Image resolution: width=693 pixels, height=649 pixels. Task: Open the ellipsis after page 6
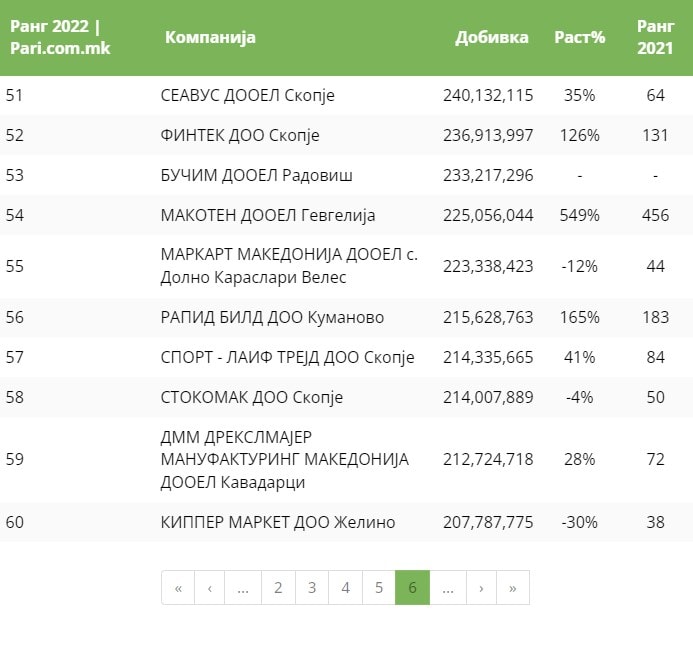tap(447, 588)
